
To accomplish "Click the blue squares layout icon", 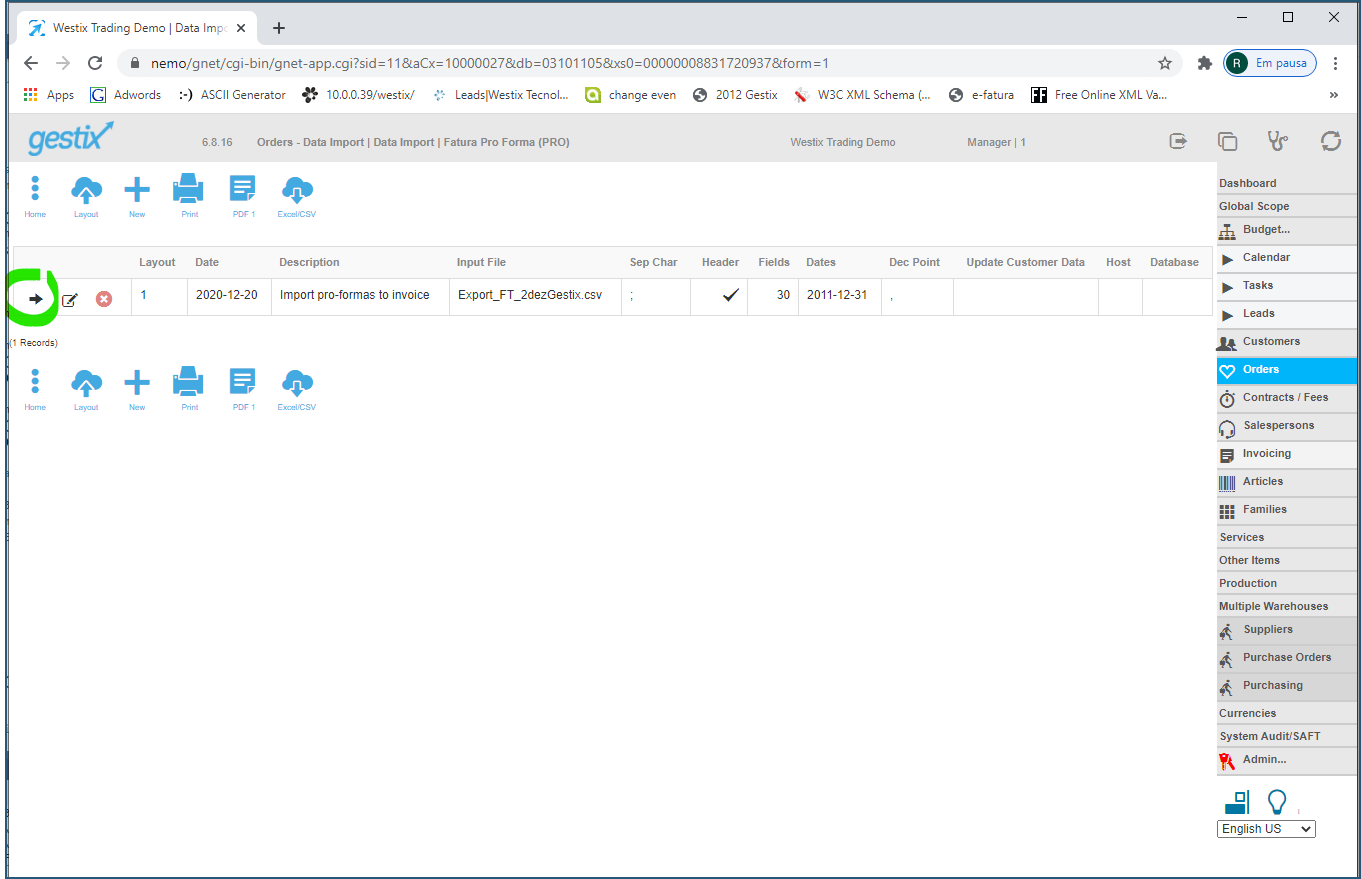I will pos(1237,802).
